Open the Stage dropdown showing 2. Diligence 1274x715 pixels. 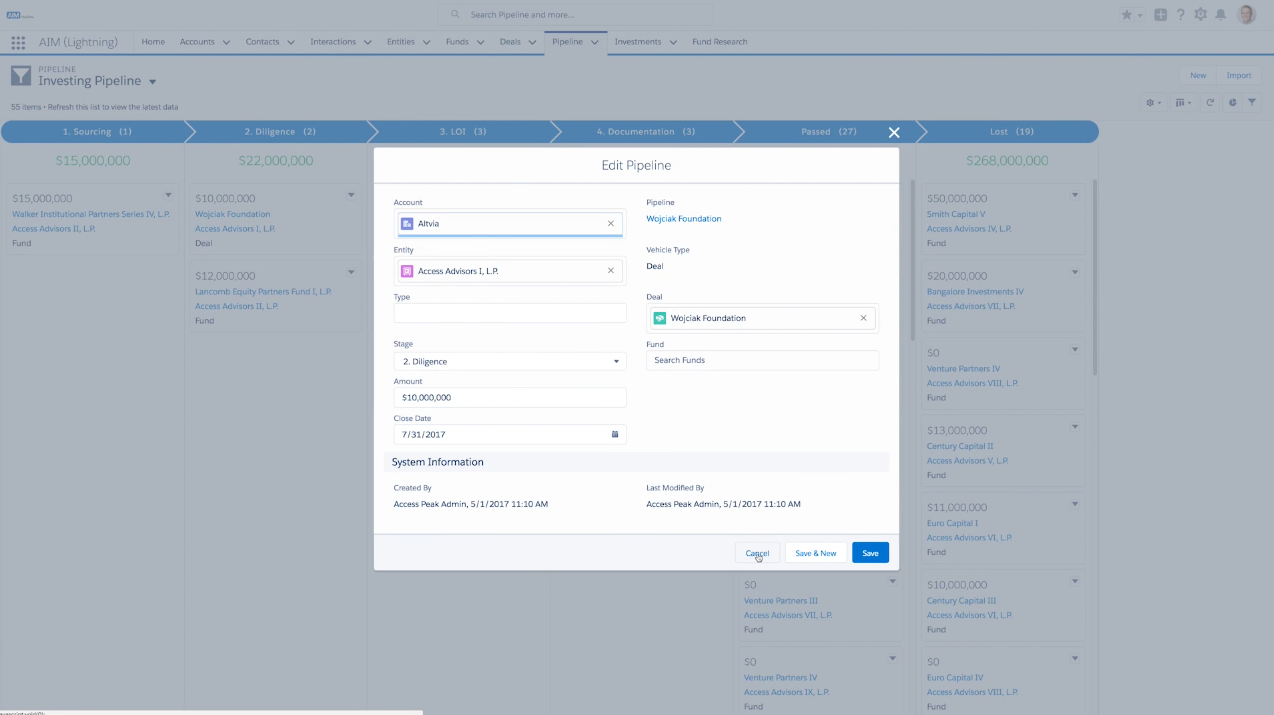pyautogui.click(x=510, y=361)
